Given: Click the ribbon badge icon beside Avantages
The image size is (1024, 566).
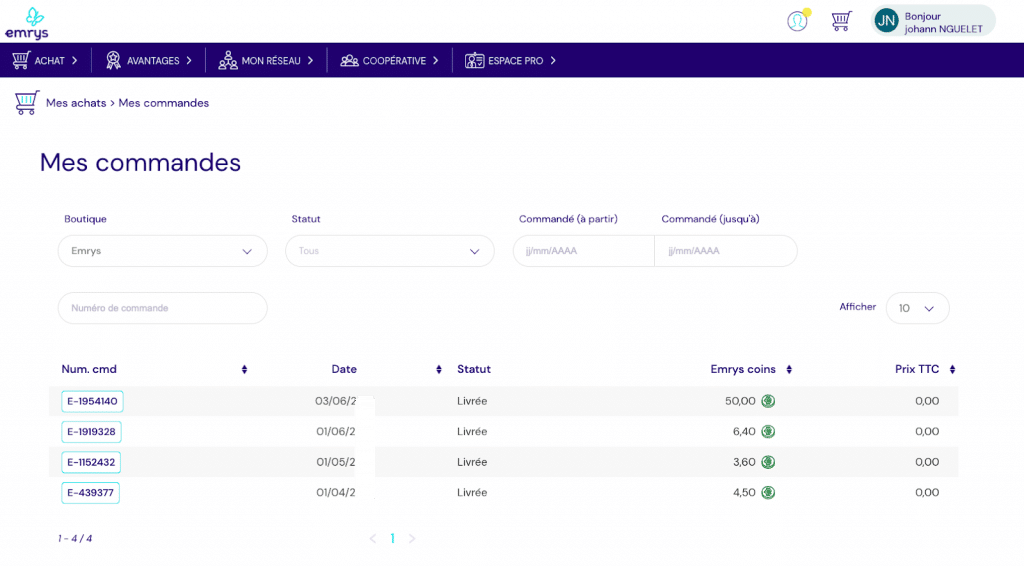Looking at the screenshot, I should pos(114,60).
